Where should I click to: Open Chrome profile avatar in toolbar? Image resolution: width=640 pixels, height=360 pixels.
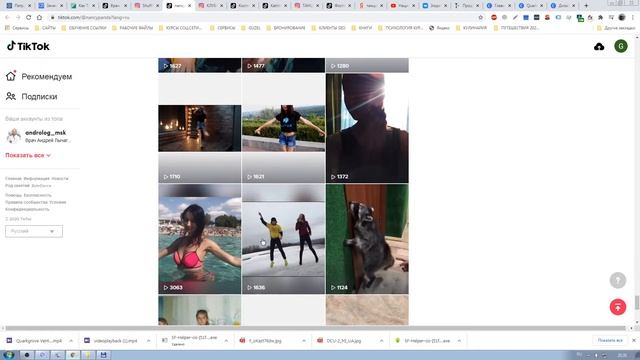622,18
